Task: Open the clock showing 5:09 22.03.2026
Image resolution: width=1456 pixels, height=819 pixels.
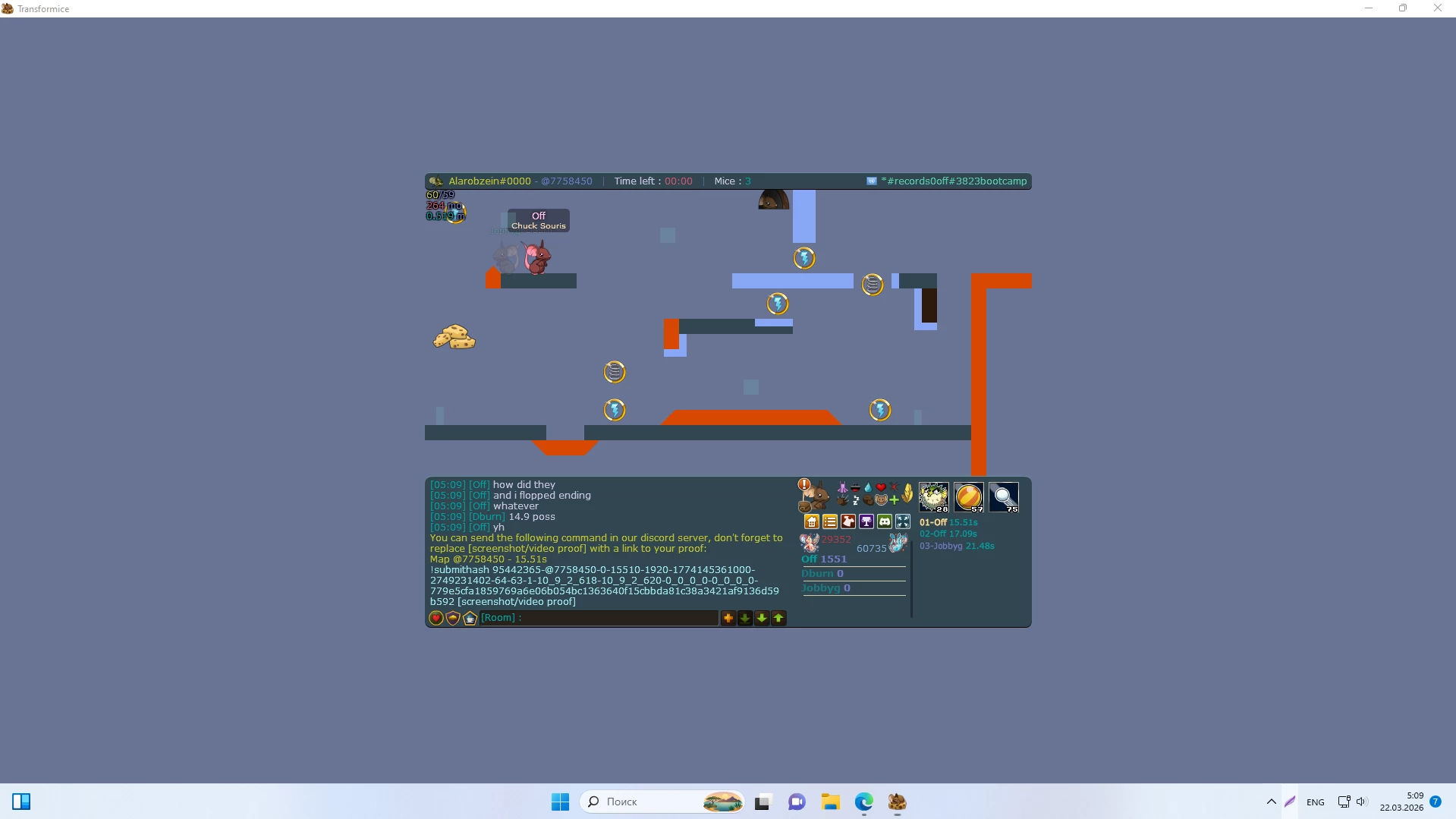Action: tap(1401, 802)
